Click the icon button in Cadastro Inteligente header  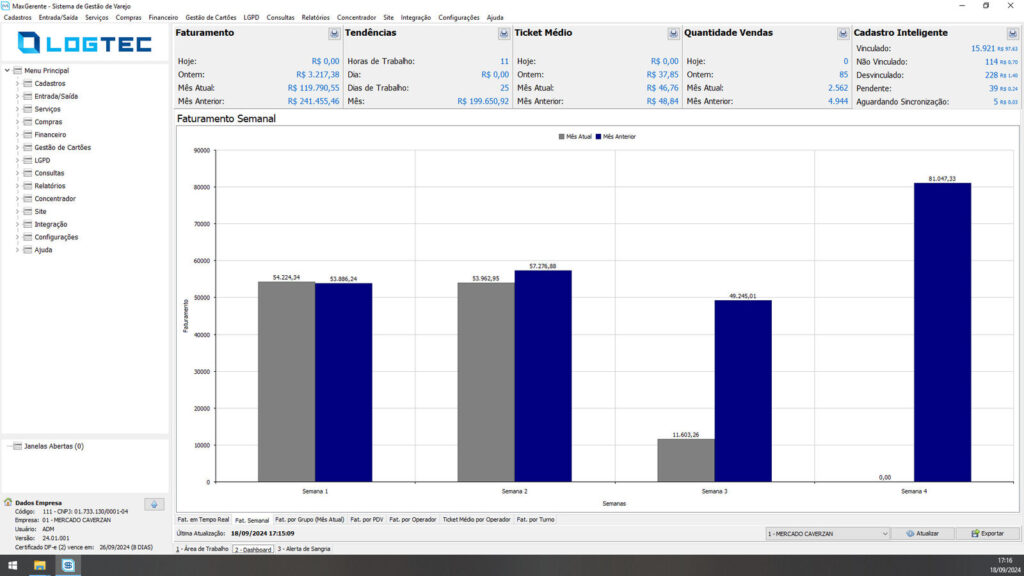pos(1012,33)
